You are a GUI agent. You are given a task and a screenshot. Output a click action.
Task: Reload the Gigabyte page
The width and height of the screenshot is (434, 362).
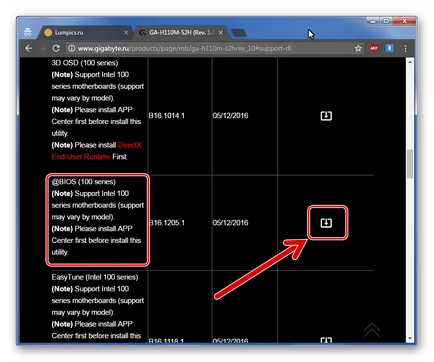click(x=56, y=48)
